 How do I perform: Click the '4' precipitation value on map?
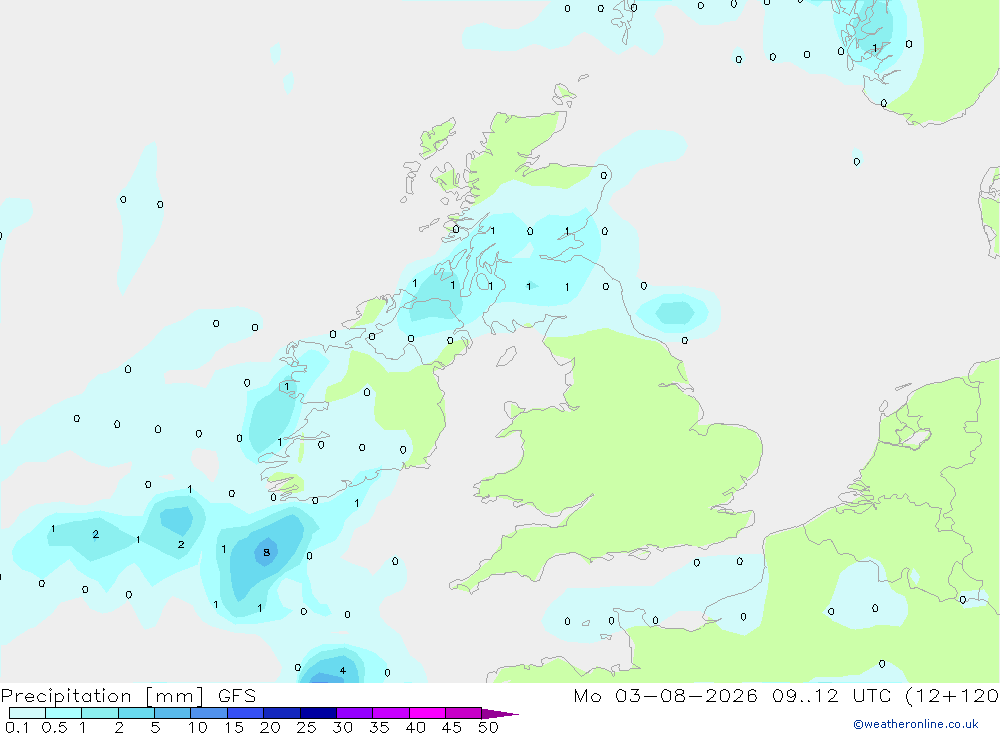coord(342,670)
